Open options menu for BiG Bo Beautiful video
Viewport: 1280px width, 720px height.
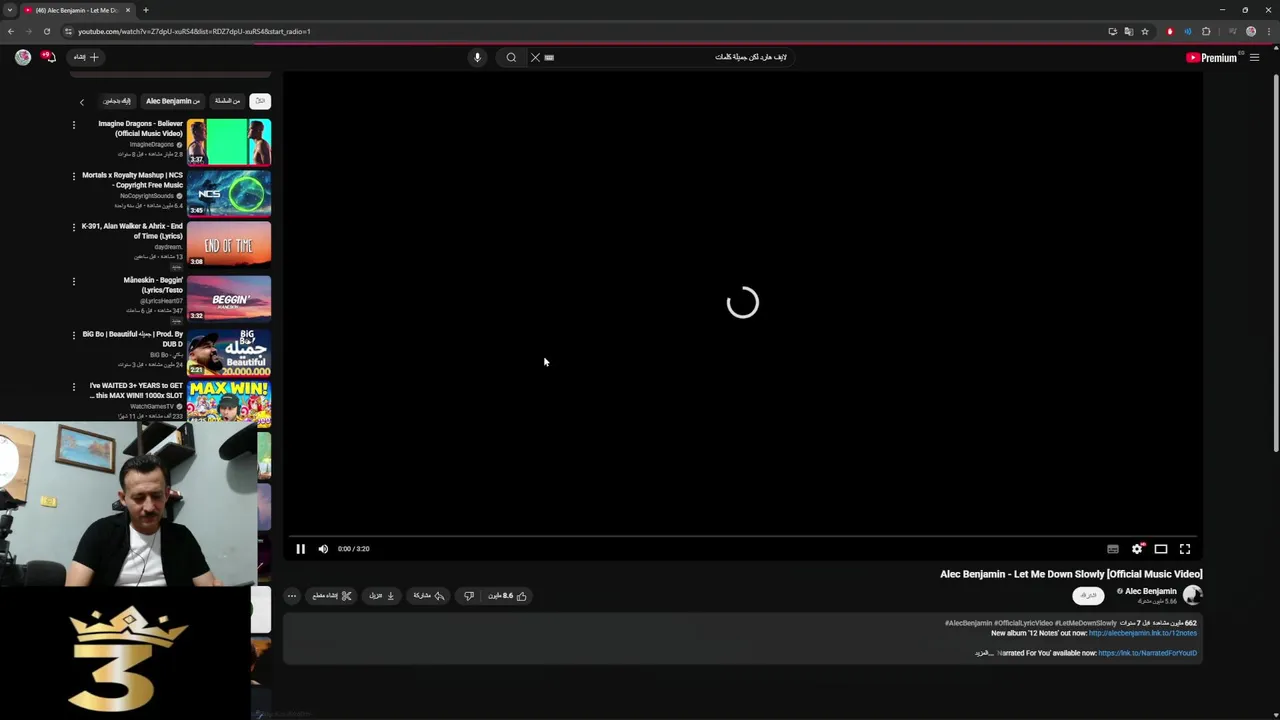[x=73, y=335]
